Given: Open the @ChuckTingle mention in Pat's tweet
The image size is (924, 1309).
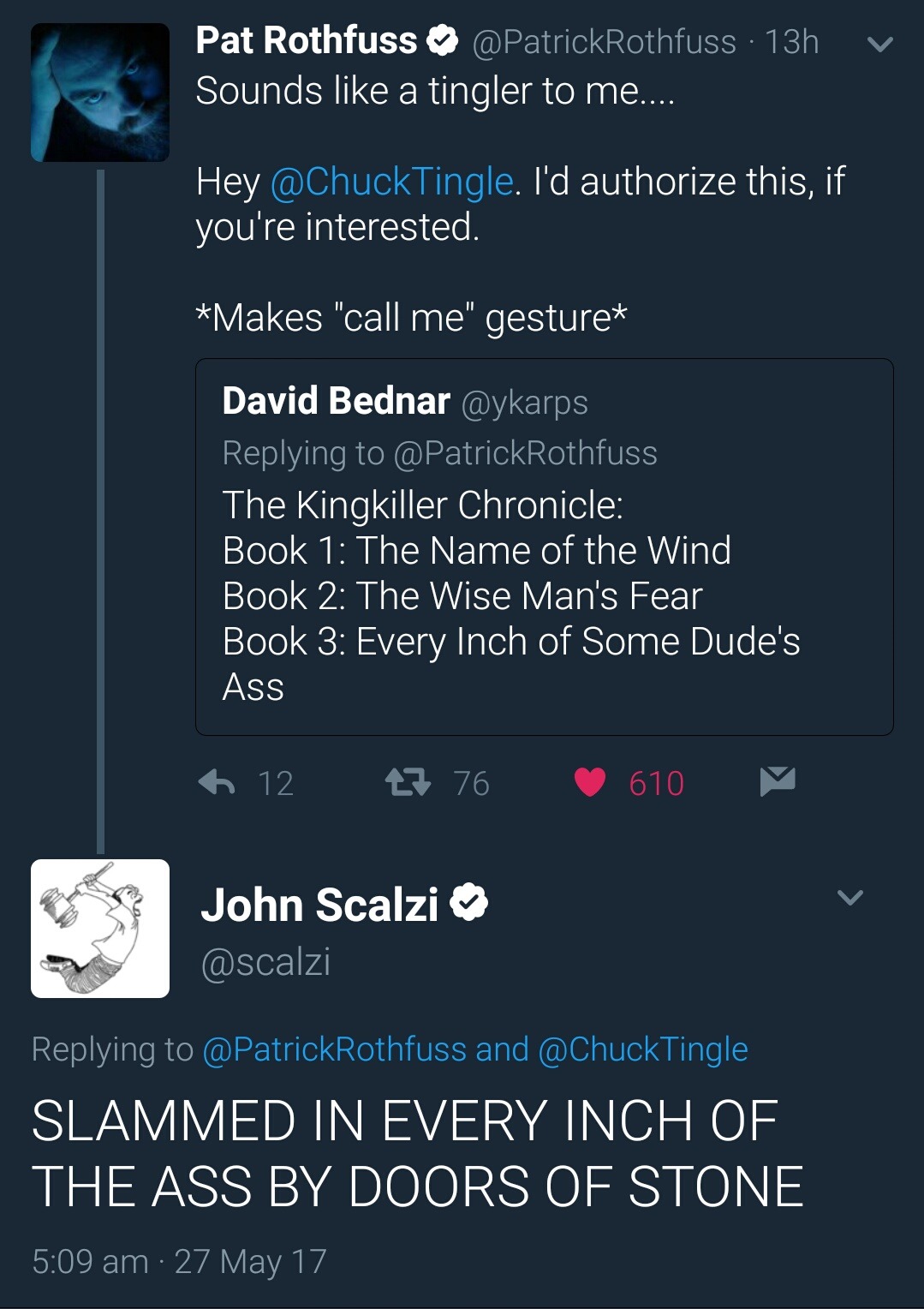Looking at the screenshot, I should coord(392,182).
